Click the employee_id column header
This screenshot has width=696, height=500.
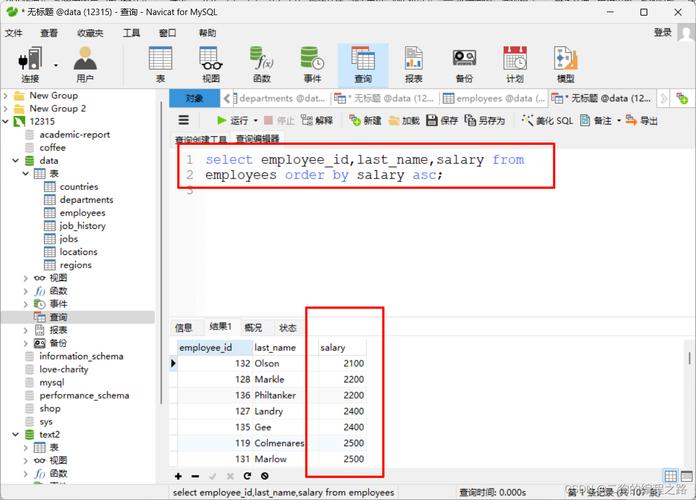point(214,348)
